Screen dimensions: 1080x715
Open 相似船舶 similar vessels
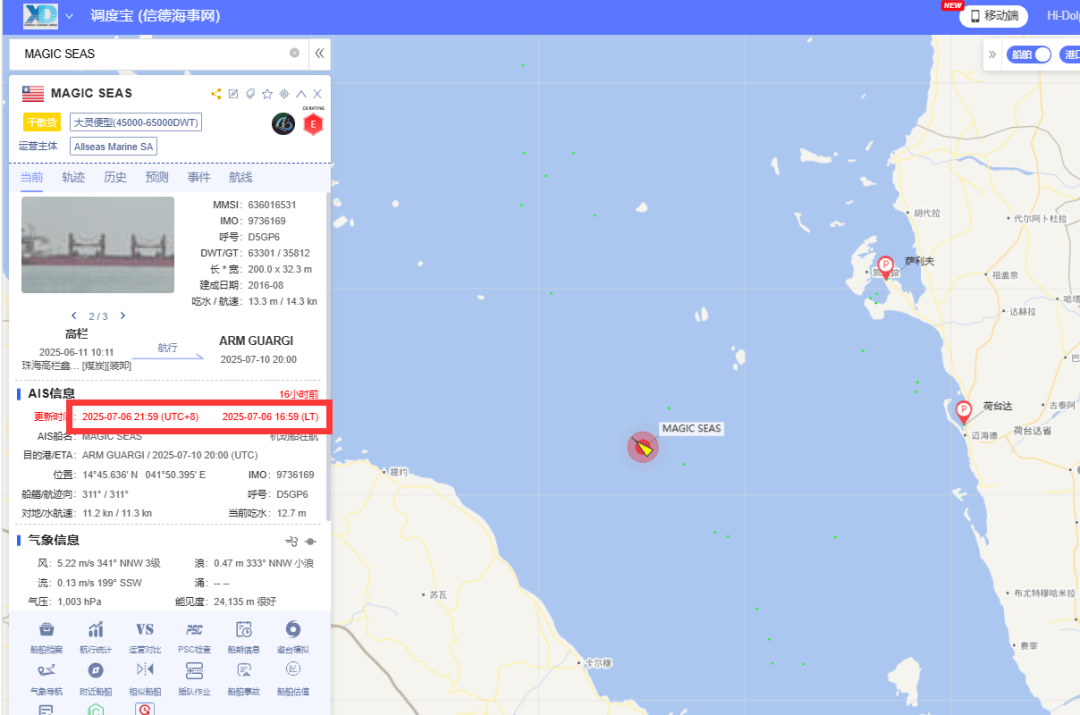point(145,678)
